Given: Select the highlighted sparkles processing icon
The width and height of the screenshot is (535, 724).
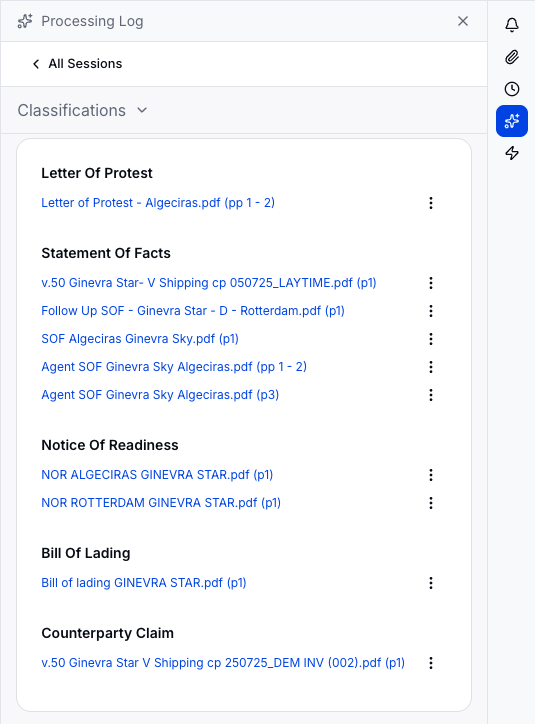Looking at the screenshot, I should click(511, 121).
